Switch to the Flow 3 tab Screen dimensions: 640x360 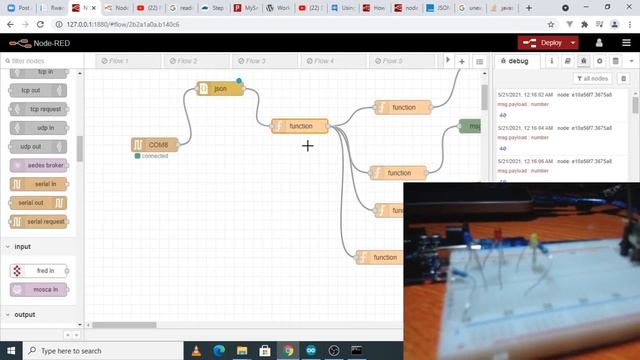point(265,61)
